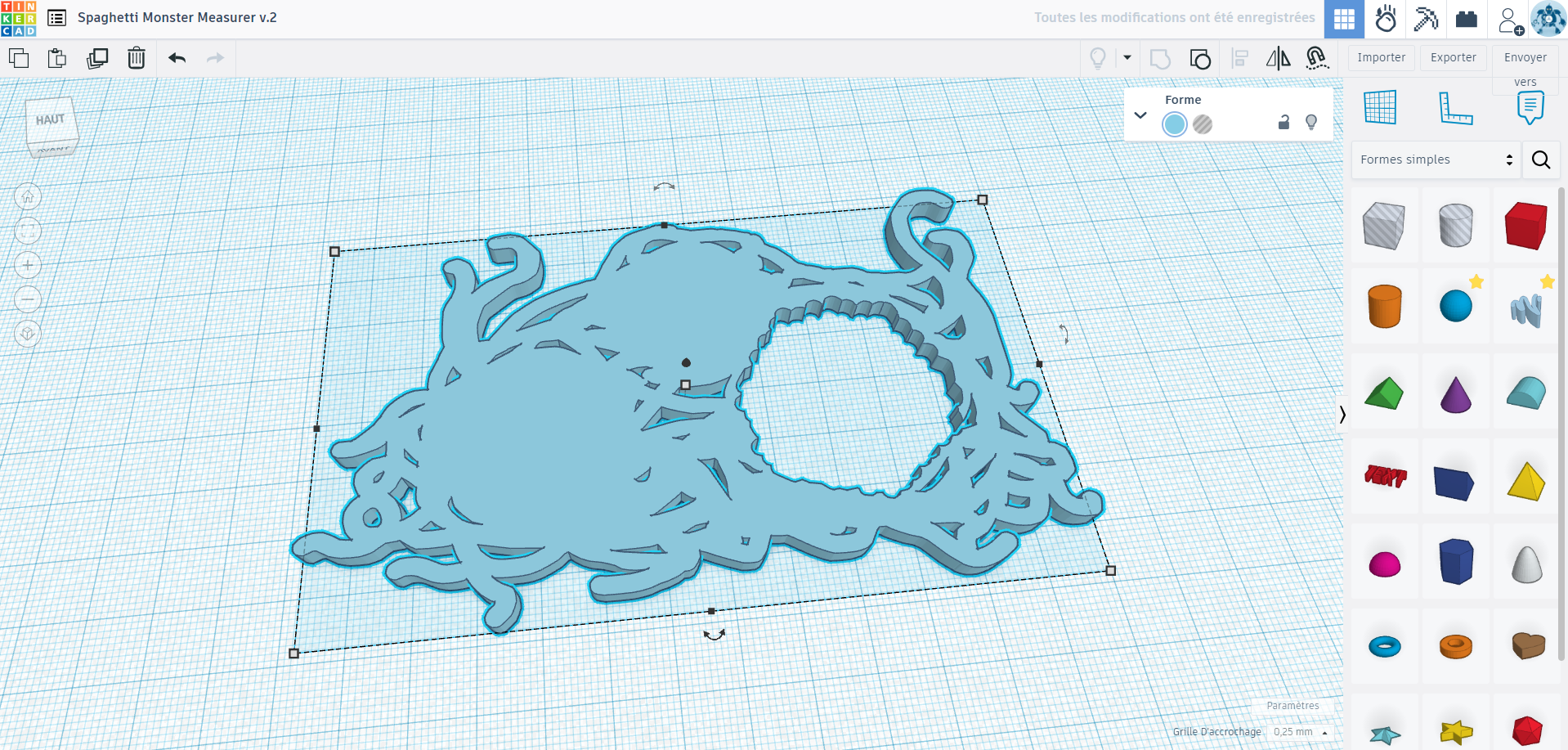This screenshot has width=1568, height=750.
Task: Open the lightbulb dropdown arrow
Action: (x=1127, y=57)
